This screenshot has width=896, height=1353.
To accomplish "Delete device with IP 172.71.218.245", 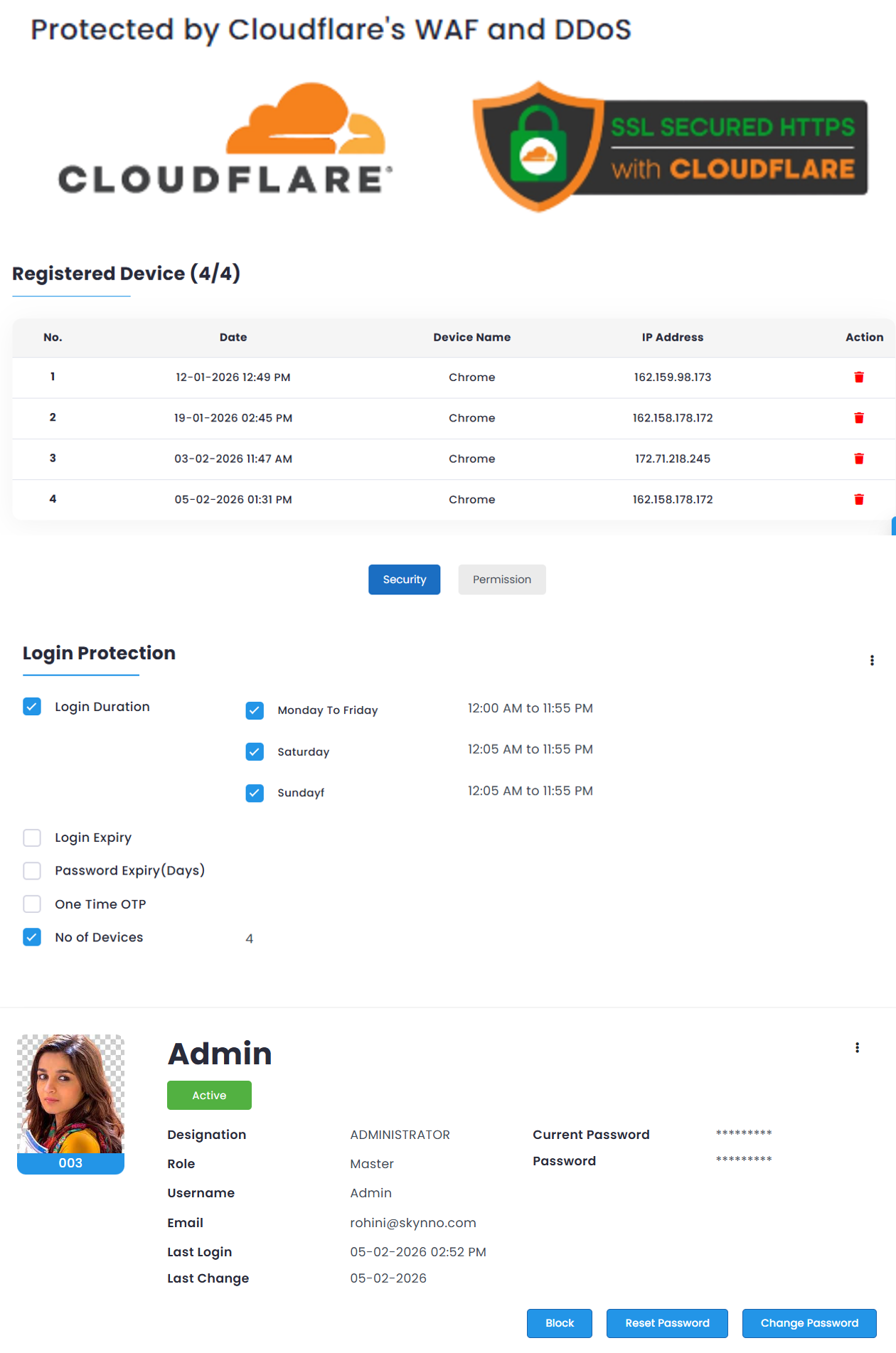I will click(x=858, y=459).
